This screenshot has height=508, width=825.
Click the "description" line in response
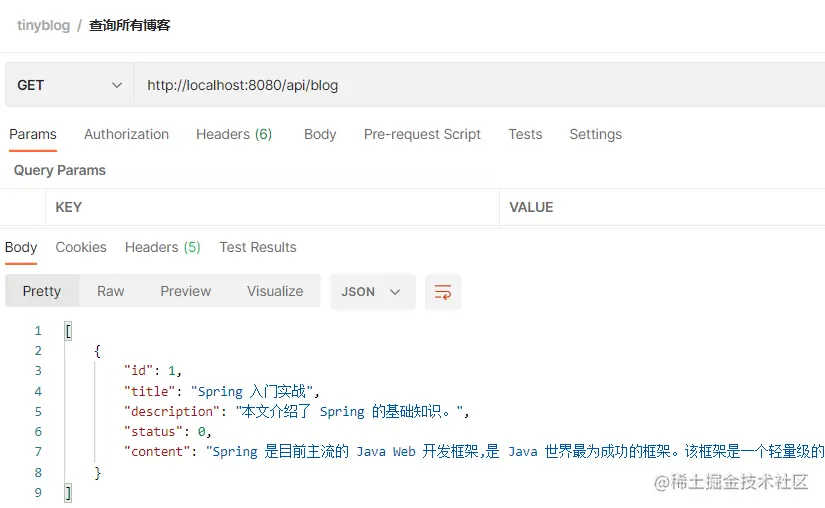click(x=296, y=411)
